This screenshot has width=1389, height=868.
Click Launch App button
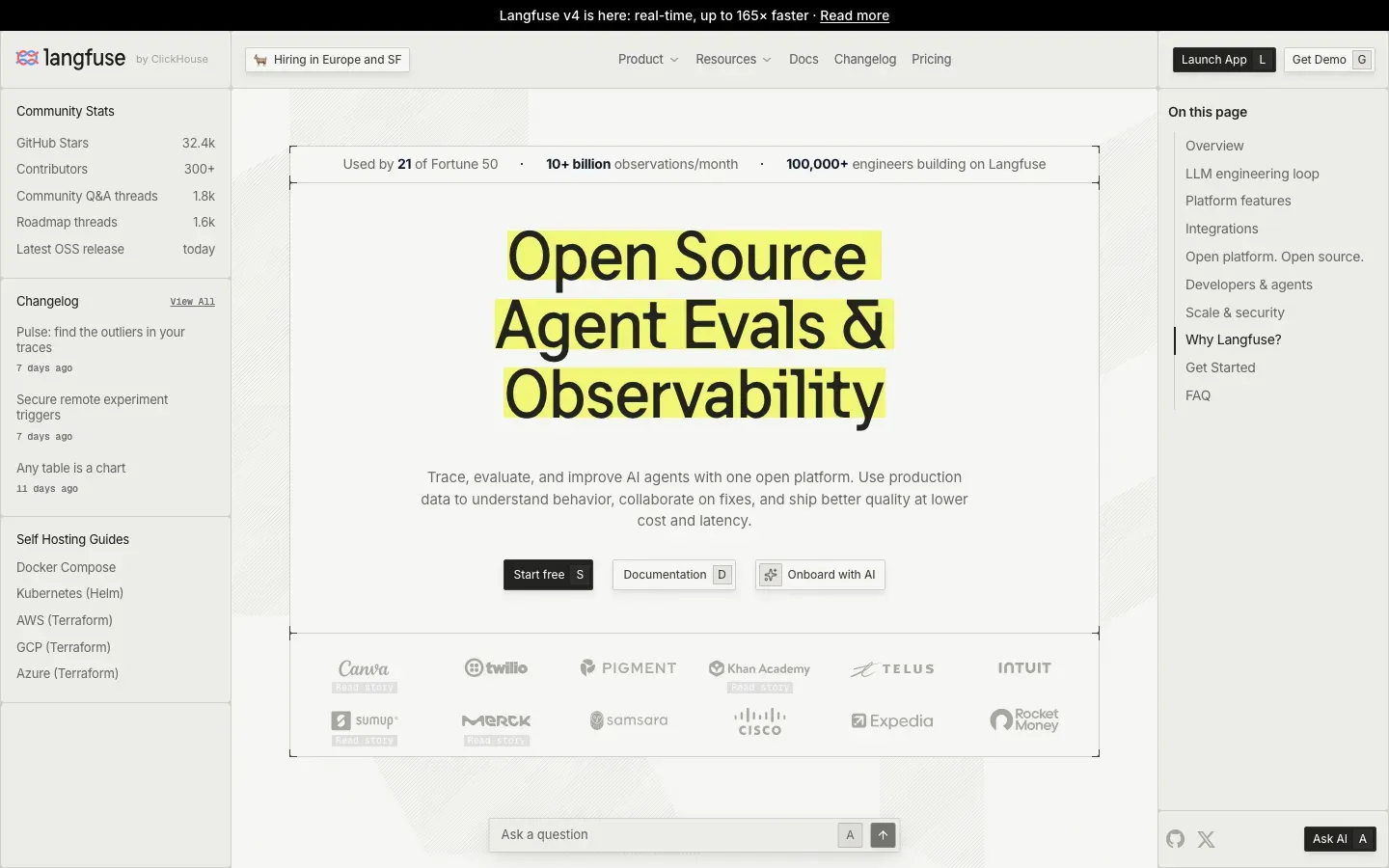coord(1224,60)
